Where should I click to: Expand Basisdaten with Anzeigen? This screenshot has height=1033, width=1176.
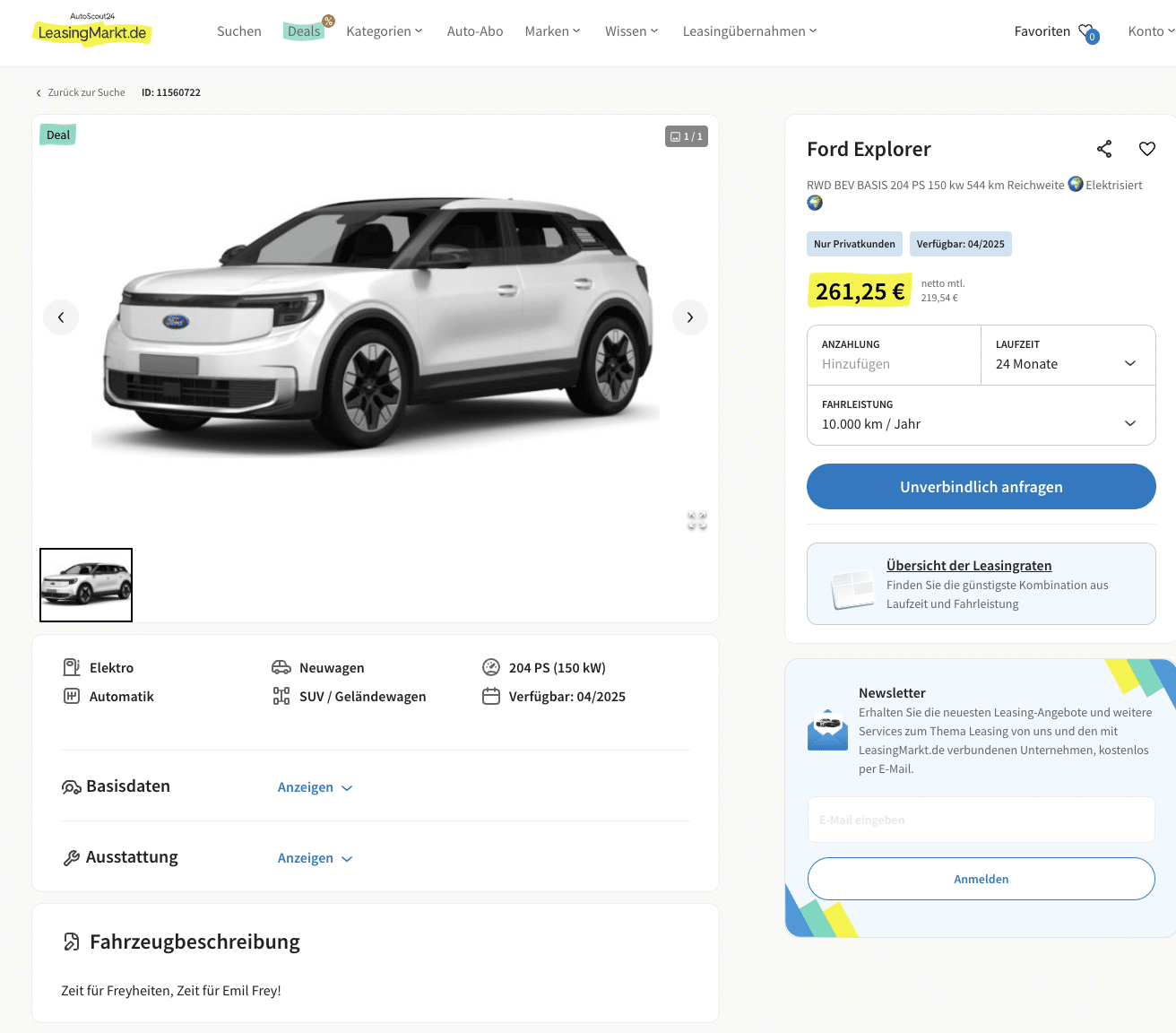click(316, 787)
